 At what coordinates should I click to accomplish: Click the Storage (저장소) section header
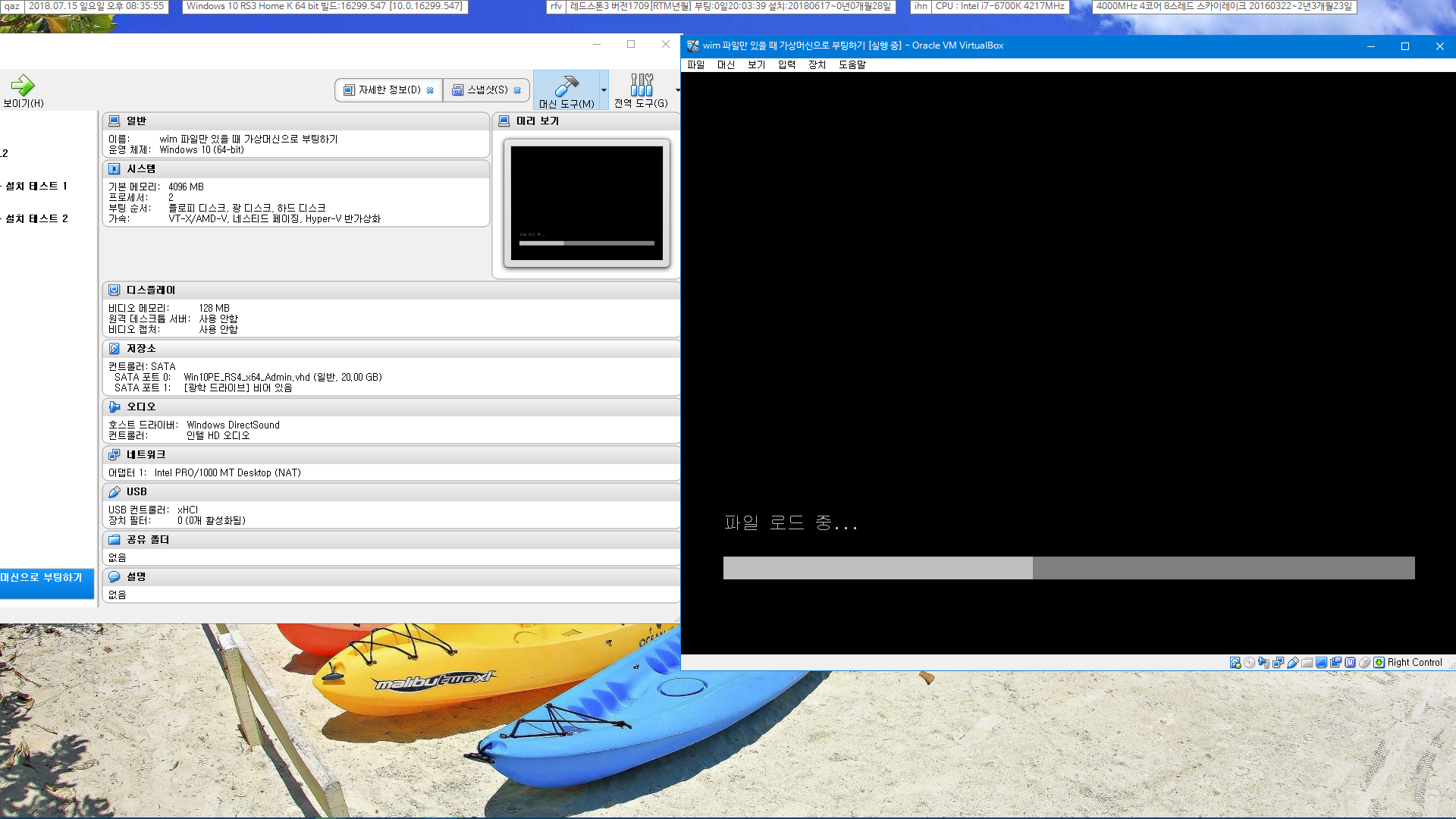point(391,348)
